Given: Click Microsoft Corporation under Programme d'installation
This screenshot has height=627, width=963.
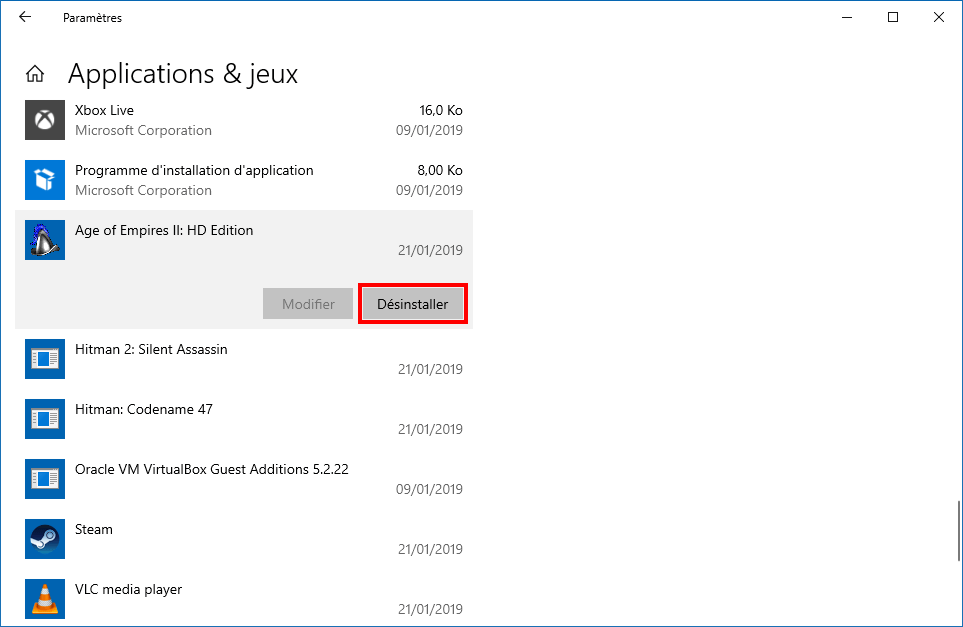Looking at the screenshot, I should (x=143, y=190).
